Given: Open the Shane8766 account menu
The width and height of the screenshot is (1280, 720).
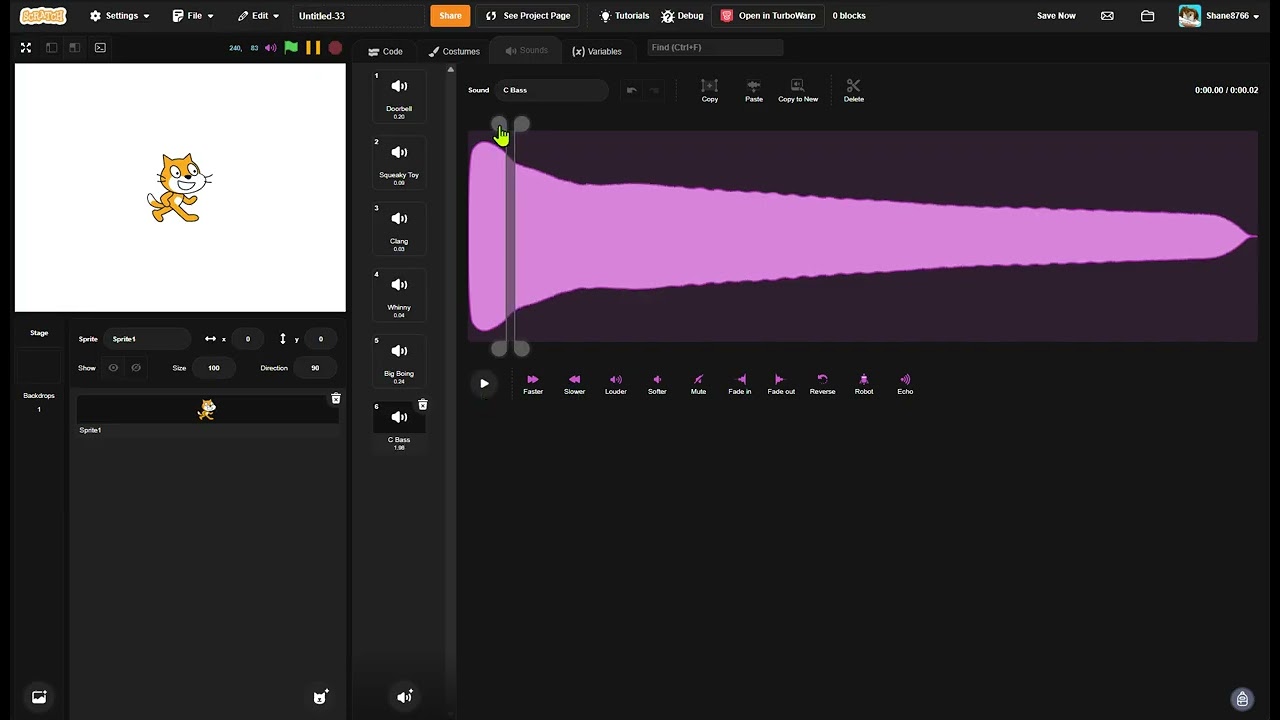Looking at the screenshot, I should [1218, 16].
